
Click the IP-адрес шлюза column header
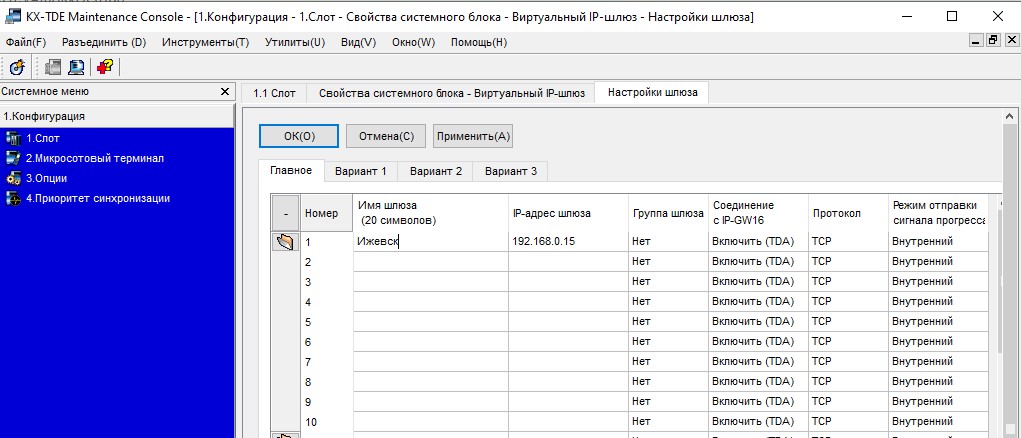point(568,213)
